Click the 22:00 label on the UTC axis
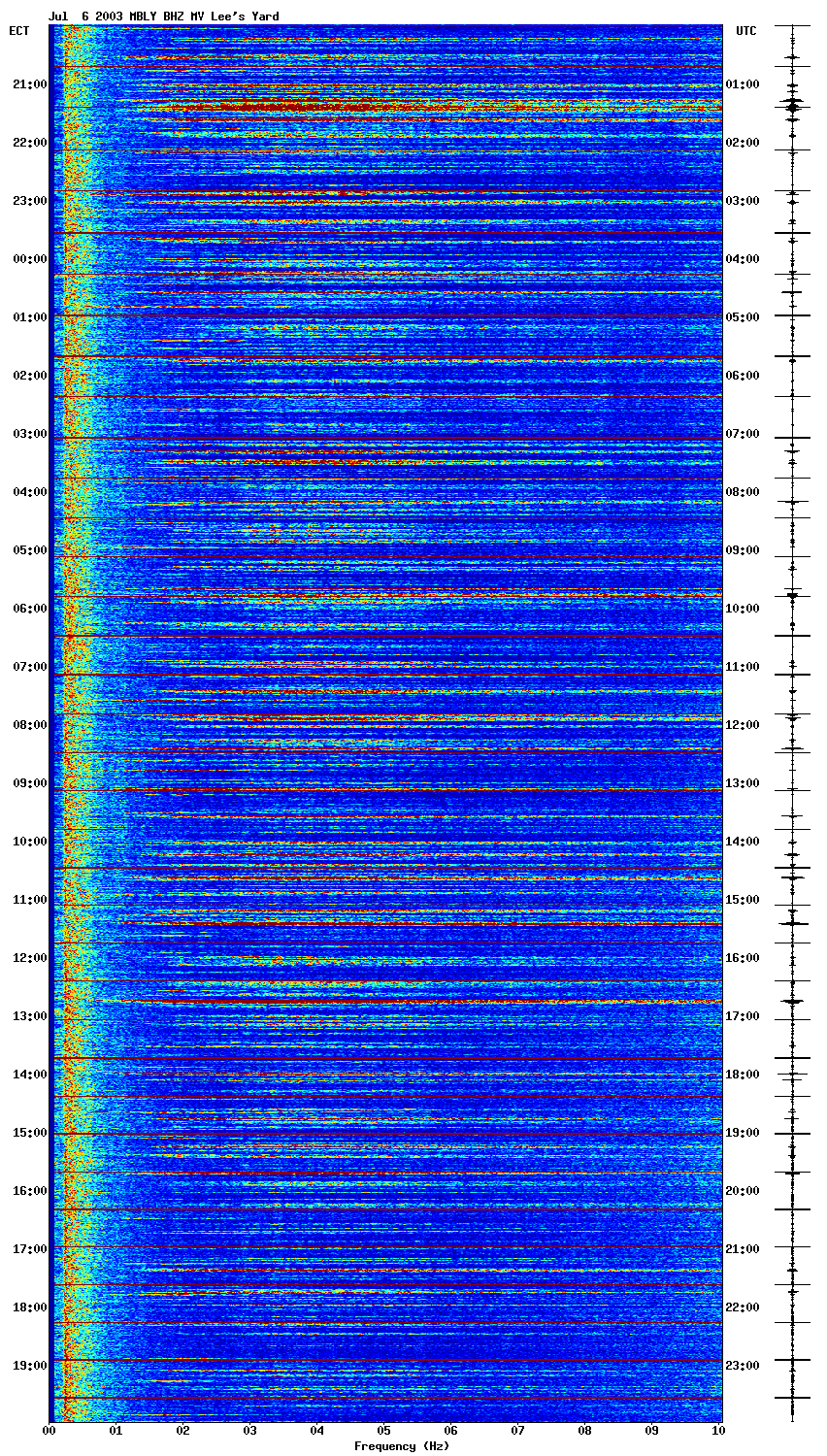The image size is (827, 1456). coord(743,1307)
